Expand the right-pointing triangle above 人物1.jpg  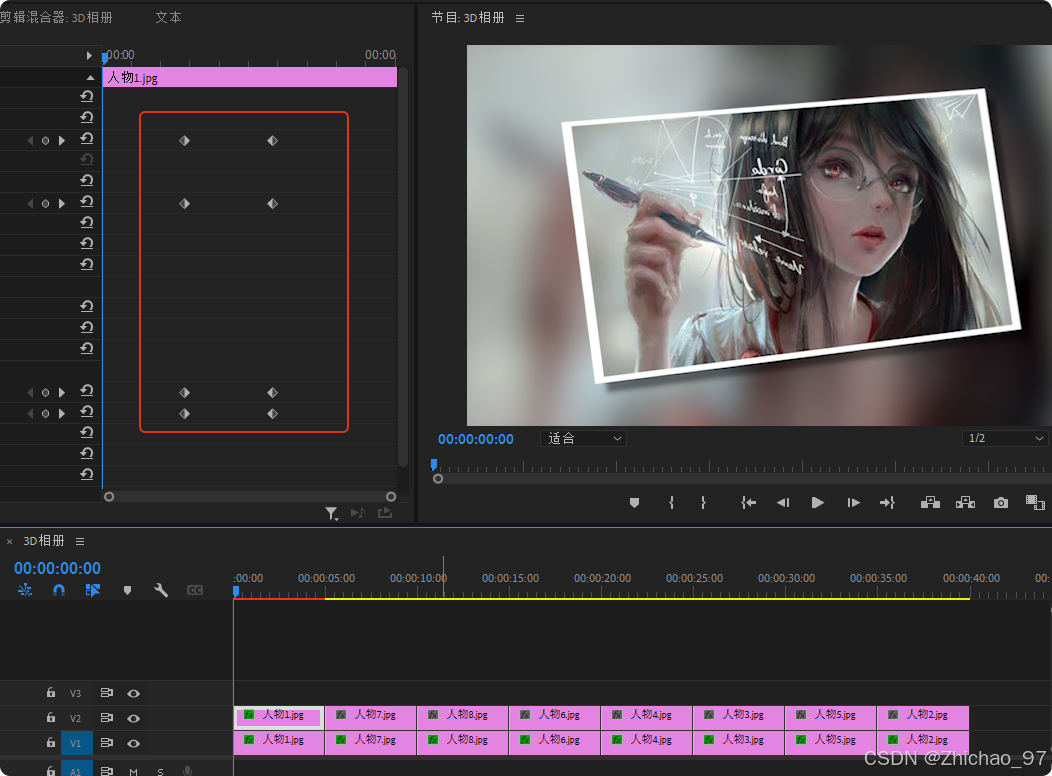click(x=89, y=56)
